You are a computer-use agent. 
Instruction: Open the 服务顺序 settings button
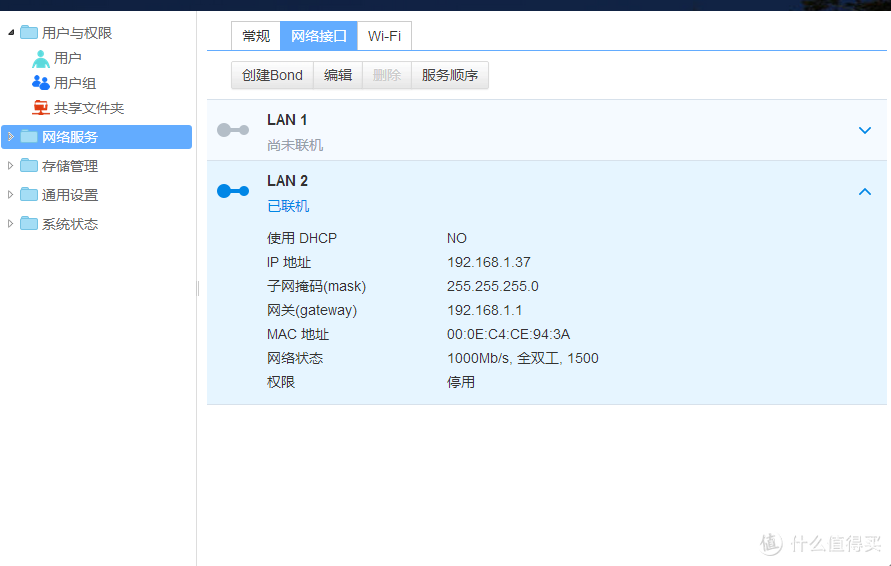pyautogui.click(x=450, y=75)
